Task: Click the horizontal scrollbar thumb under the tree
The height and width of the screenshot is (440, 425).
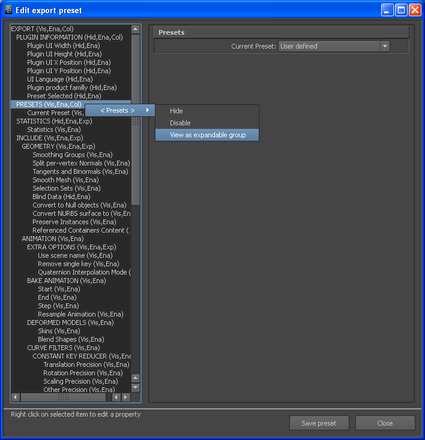Action: click(63, 397)
